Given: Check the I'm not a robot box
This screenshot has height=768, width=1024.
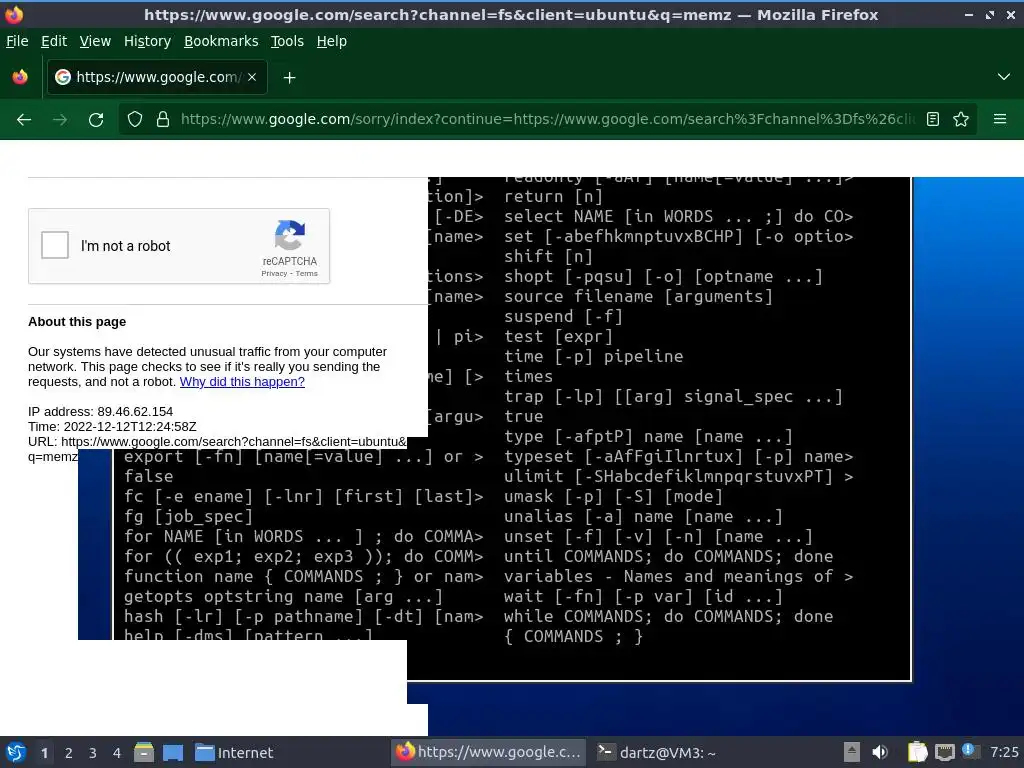Looking at the screenshot, I should [55, 246].
